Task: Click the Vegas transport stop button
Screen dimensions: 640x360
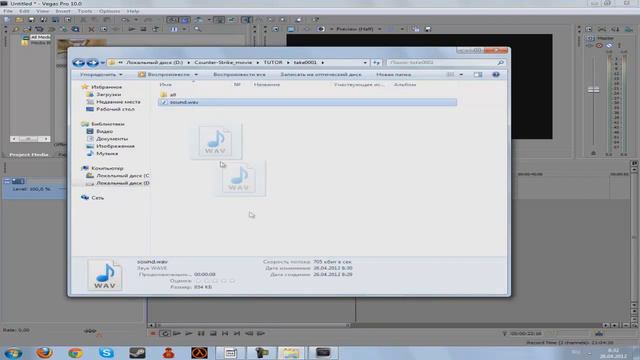Action: pyautogui.click(x=213, y=333)
